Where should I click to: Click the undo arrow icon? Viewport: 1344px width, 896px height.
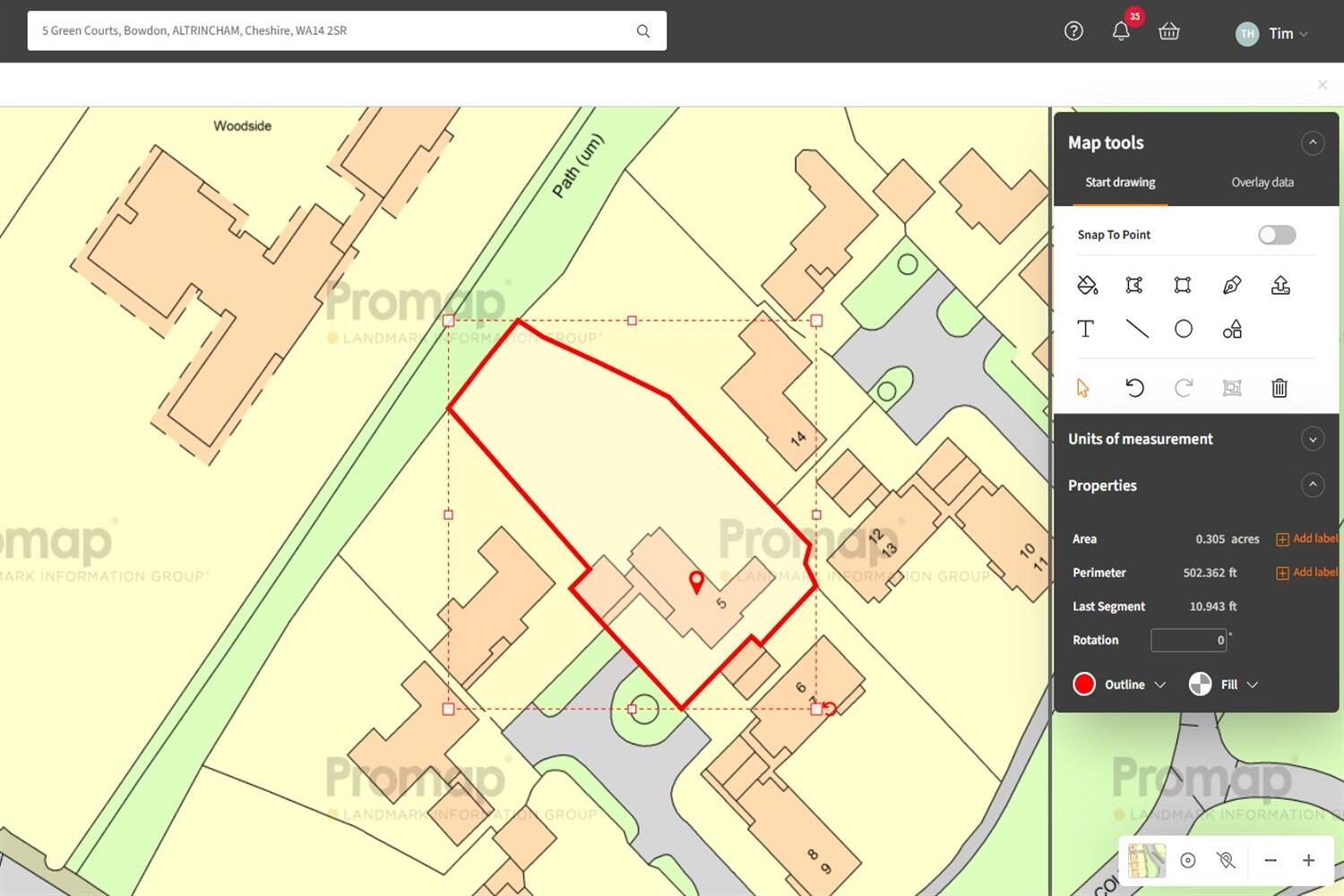pos(1134,388)
